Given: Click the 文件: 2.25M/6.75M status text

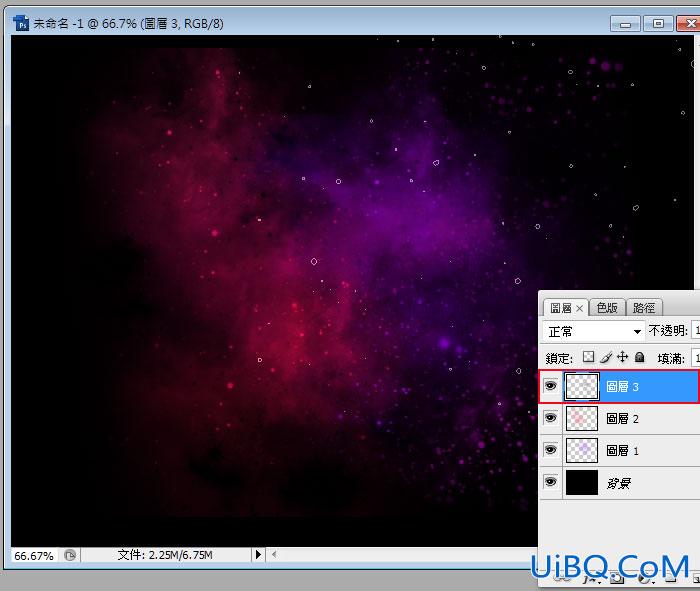Looking at the screenshot, I should click(x=165, y=555).
